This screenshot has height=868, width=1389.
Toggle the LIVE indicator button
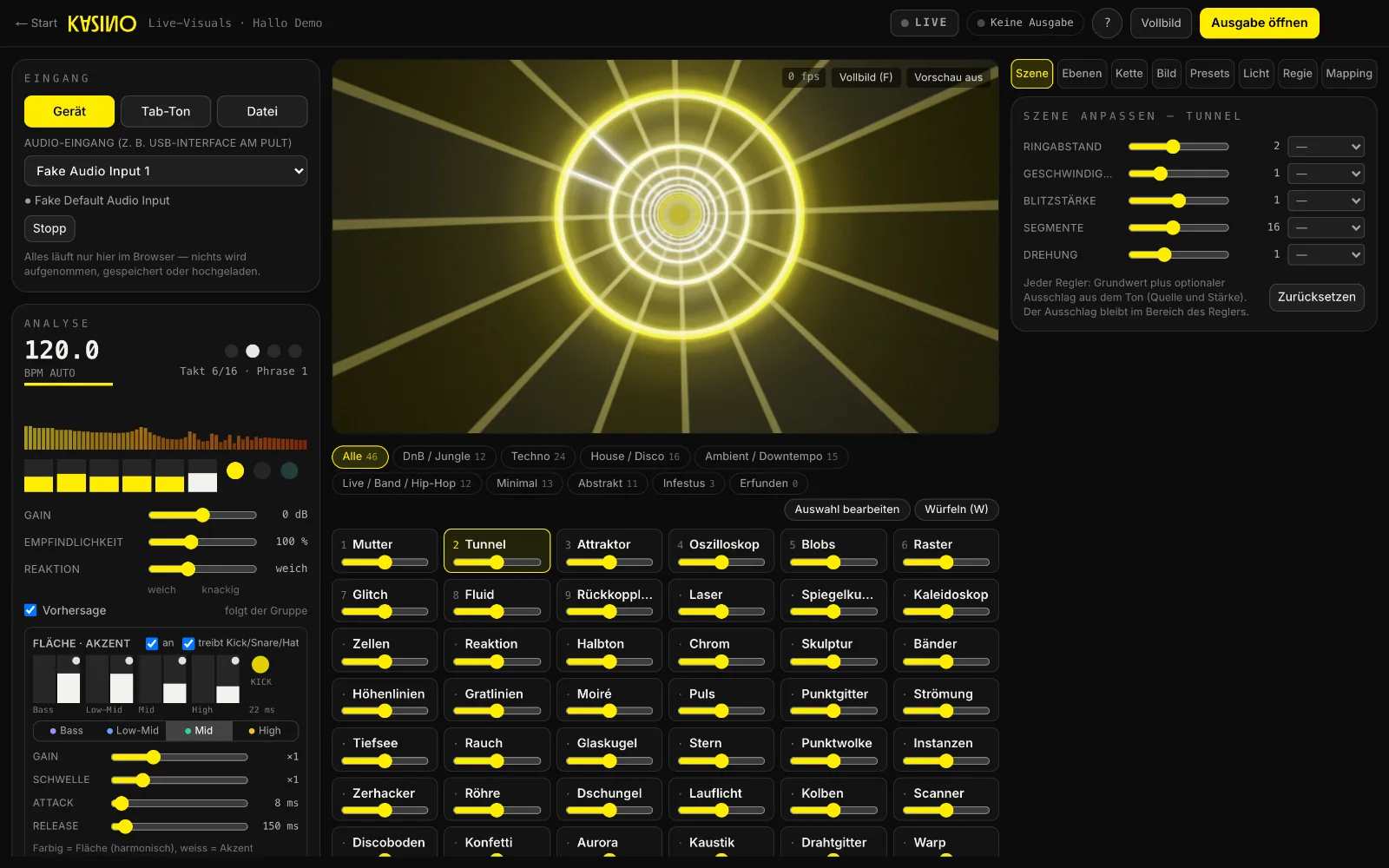coord(924,23)
